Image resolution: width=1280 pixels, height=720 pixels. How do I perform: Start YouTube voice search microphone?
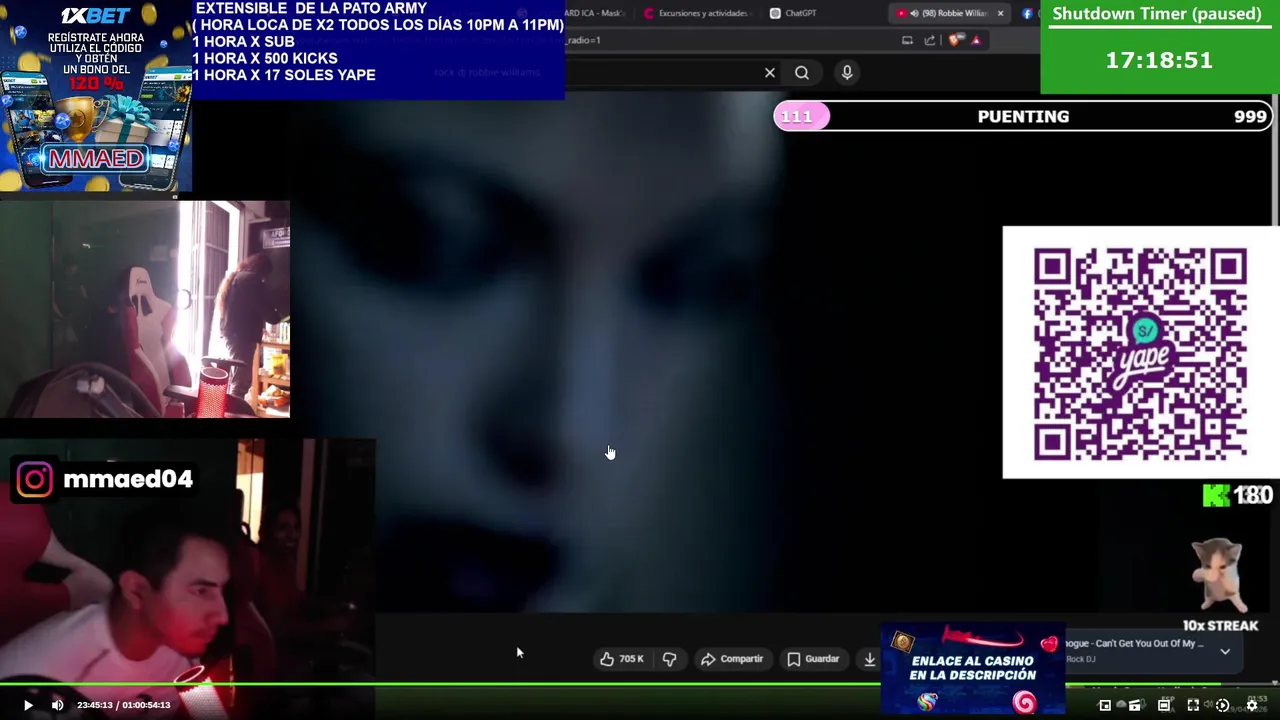pyautogui.click(x=847, y=72)
